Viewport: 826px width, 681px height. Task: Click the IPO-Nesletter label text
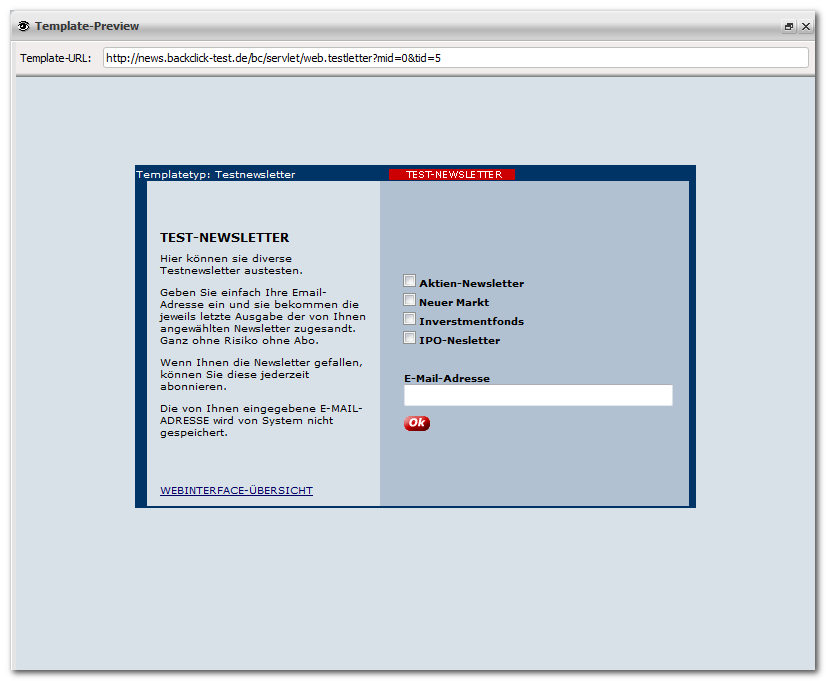[x=459, y=340]
